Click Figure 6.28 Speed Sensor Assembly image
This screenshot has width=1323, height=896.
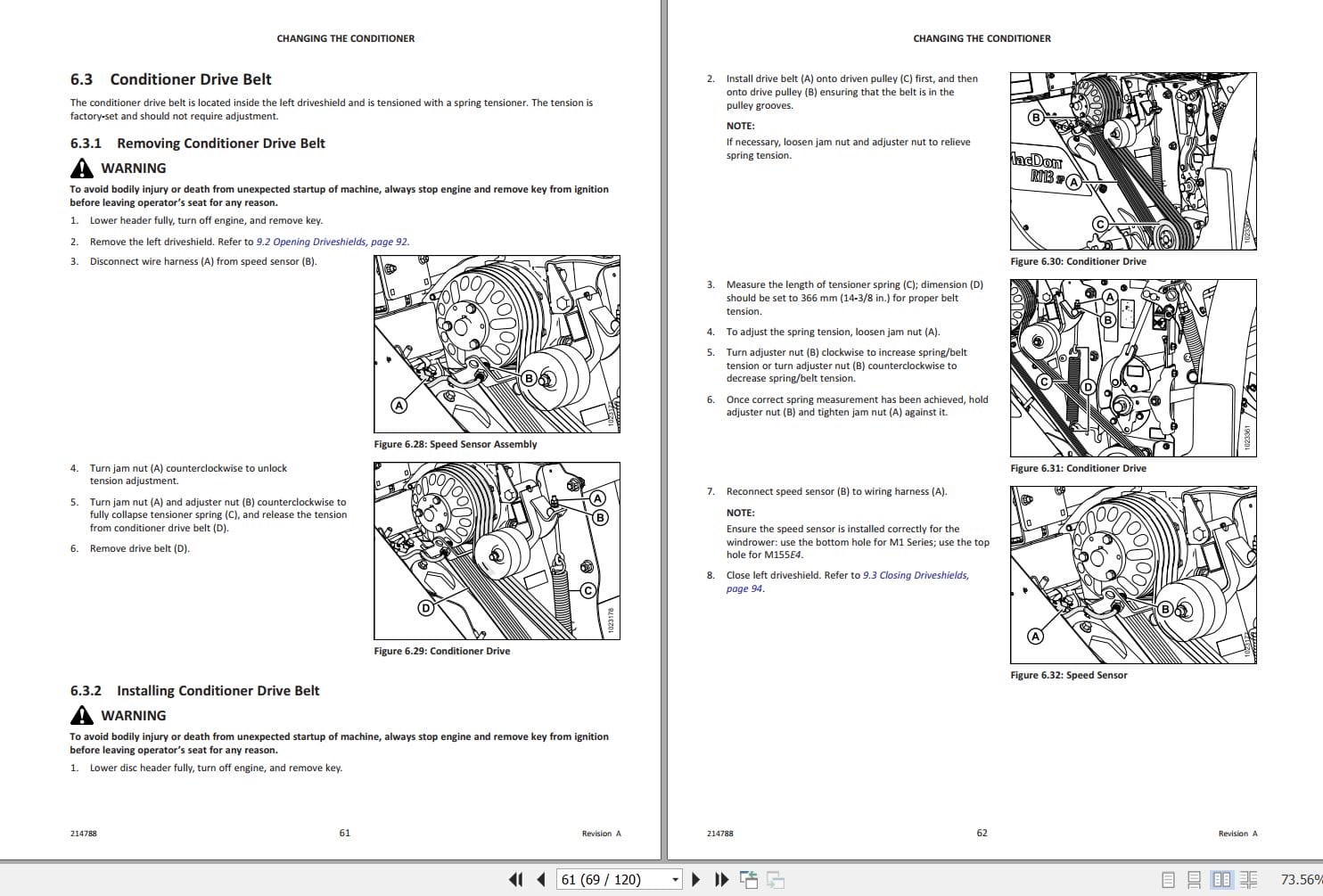[x=497, y=344]
